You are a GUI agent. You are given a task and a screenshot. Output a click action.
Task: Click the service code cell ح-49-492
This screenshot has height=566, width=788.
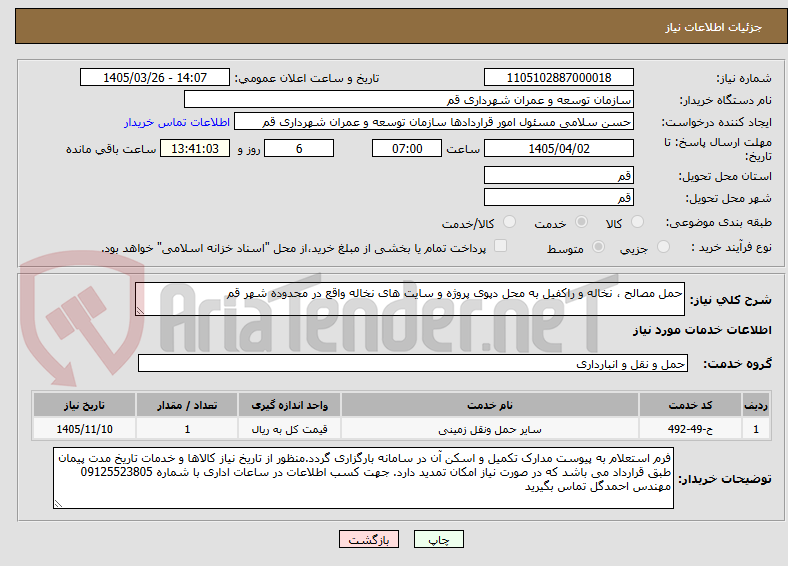[690, 429]
